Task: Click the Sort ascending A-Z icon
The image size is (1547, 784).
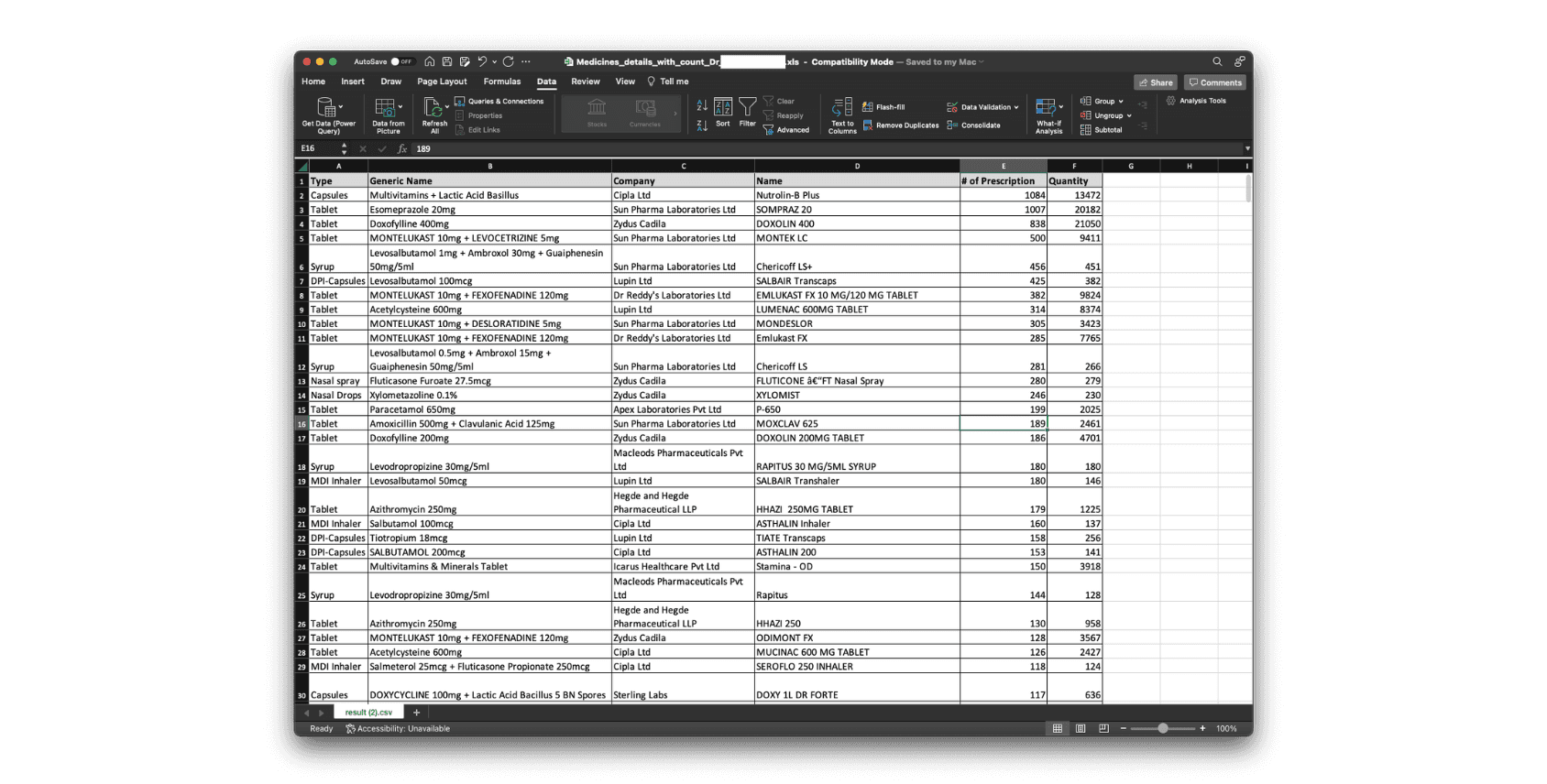Action: [x=702, y=106]
